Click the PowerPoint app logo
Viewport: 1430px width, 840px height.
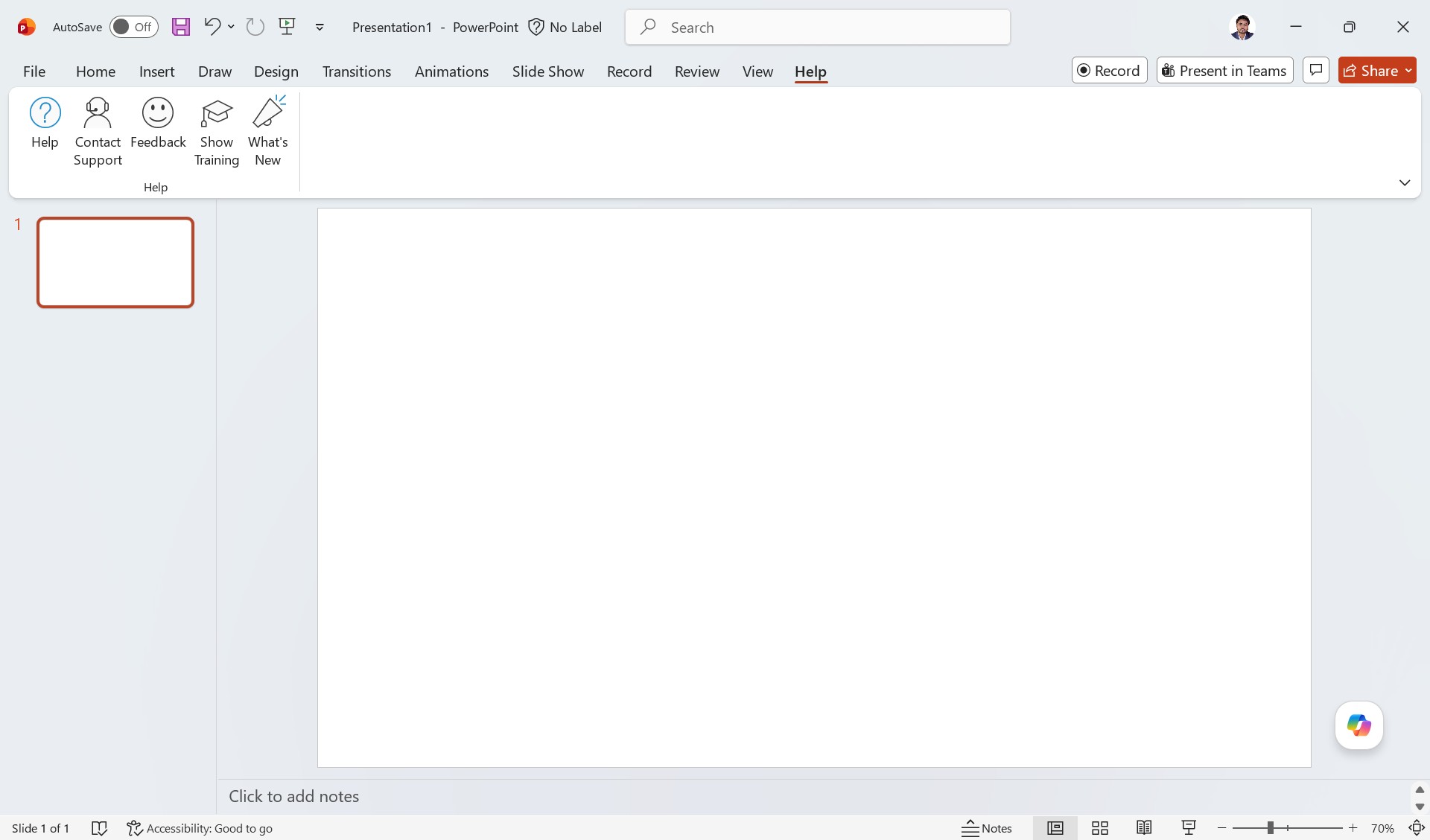(27, 27)
